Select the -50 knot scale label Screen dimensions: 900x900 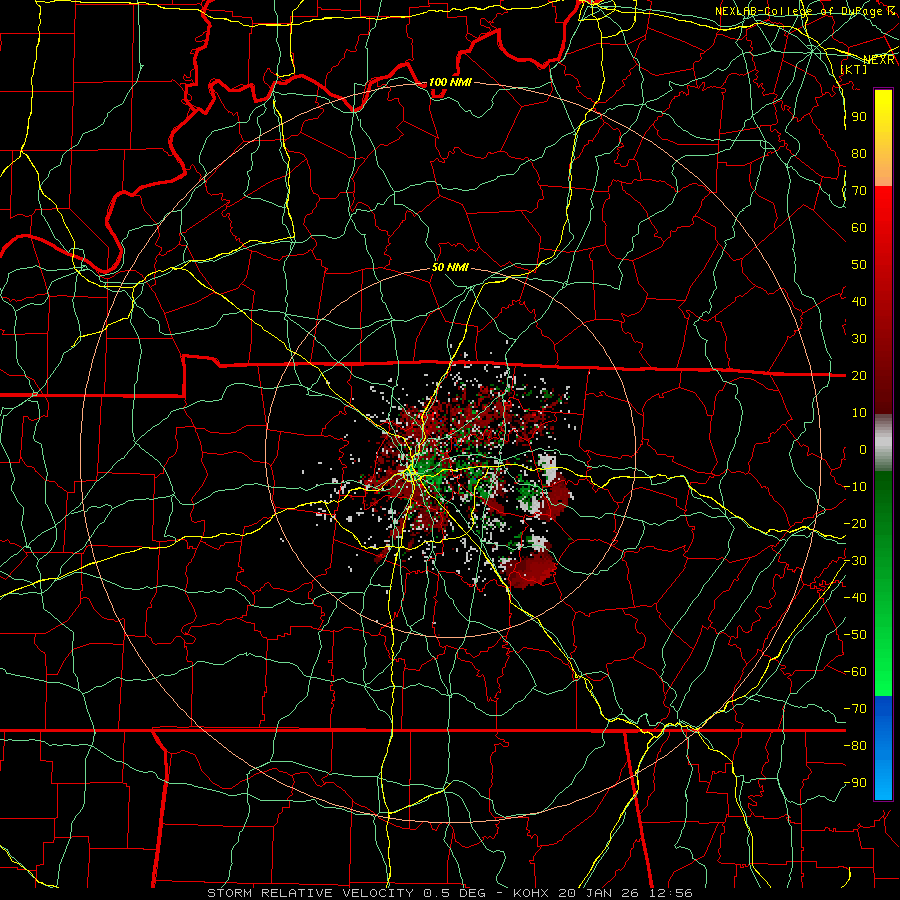[855, 635]
